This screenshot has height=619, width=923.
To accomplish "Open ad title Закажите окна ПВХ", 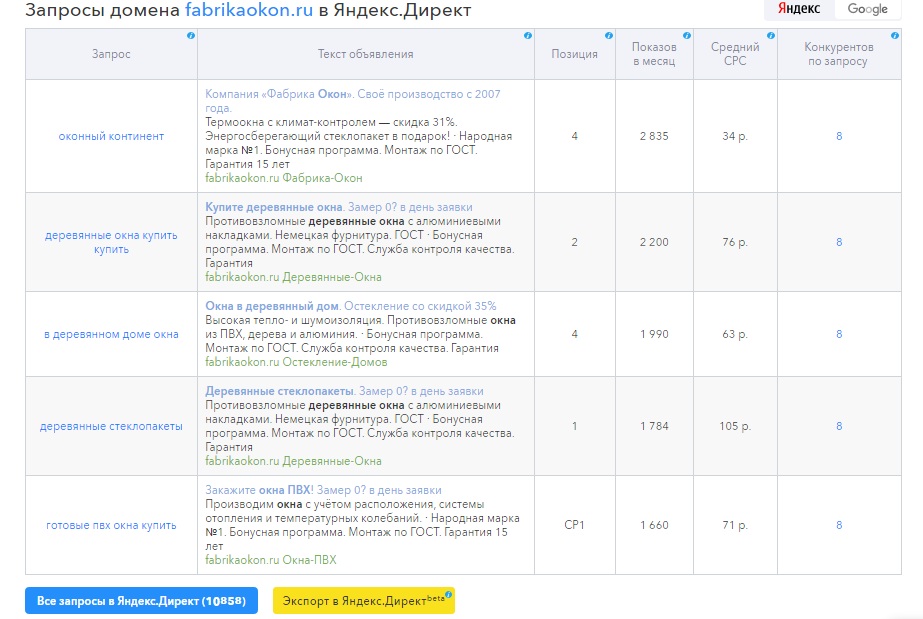I will coord(259,490).
